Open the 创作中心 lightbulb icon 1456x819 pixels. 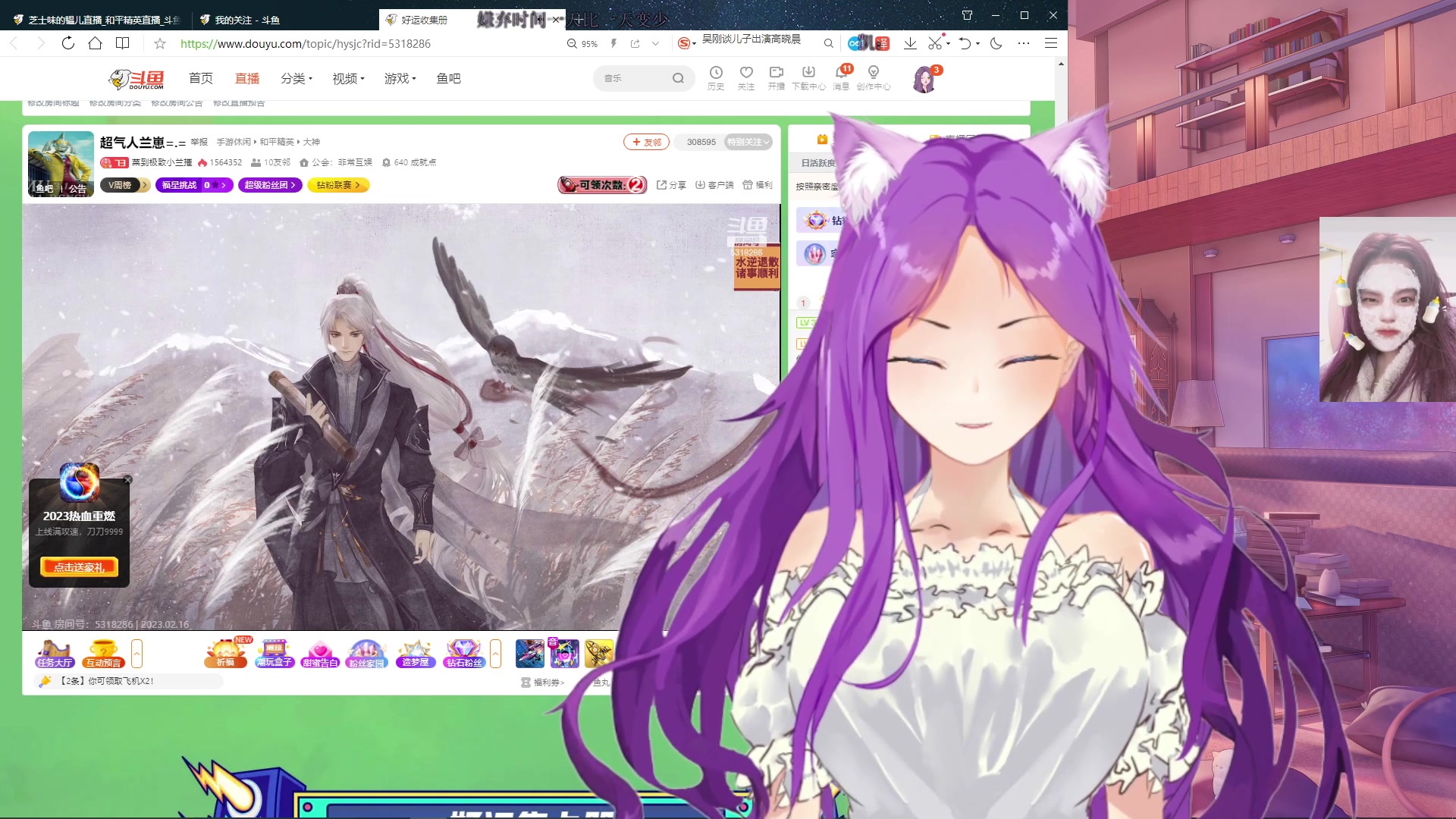pyautogui.click(x=874, y=77)
